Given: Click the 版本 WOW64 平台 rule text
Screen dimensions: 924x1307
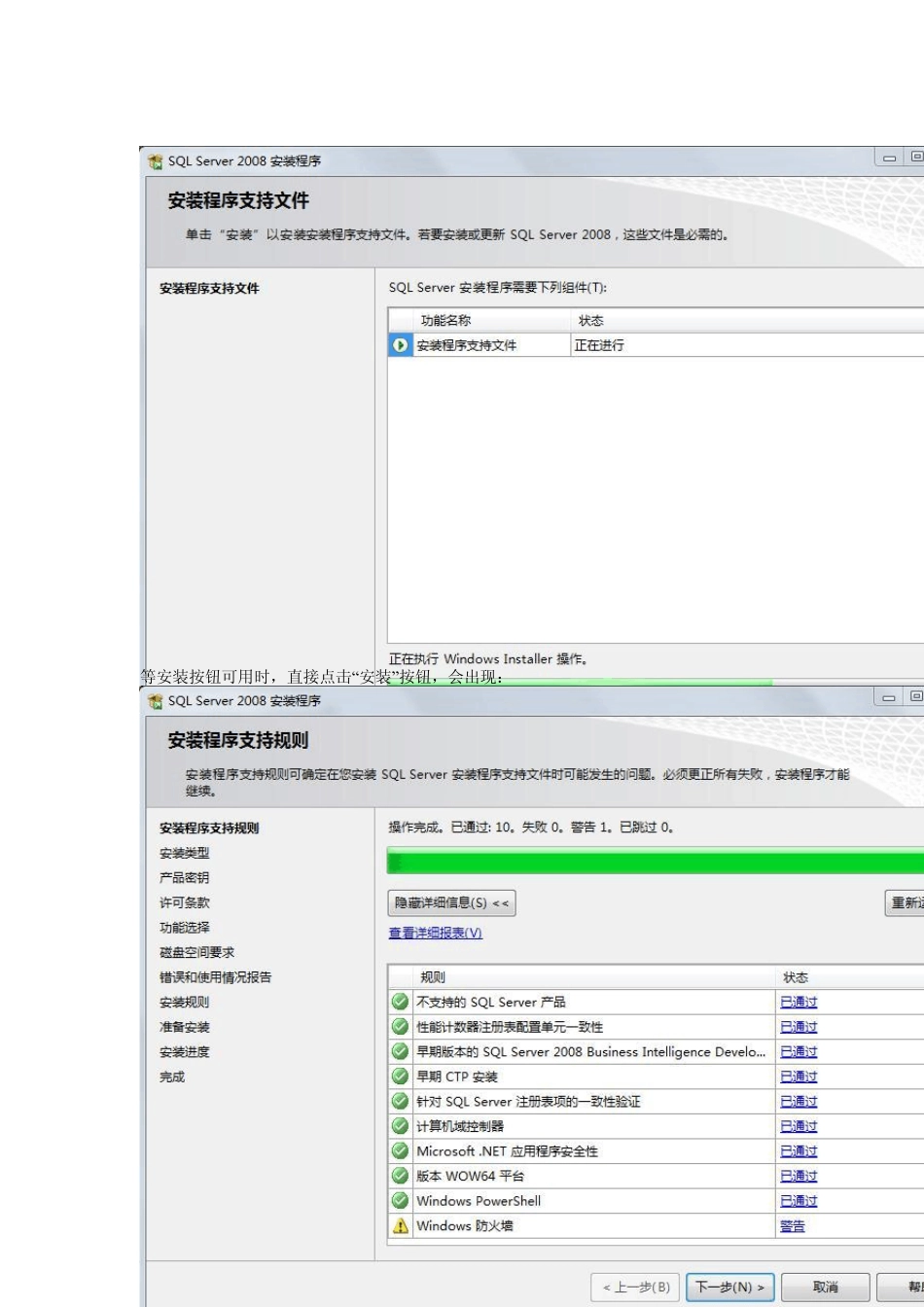Looking at the screenshot, I should coord(471,1176).
